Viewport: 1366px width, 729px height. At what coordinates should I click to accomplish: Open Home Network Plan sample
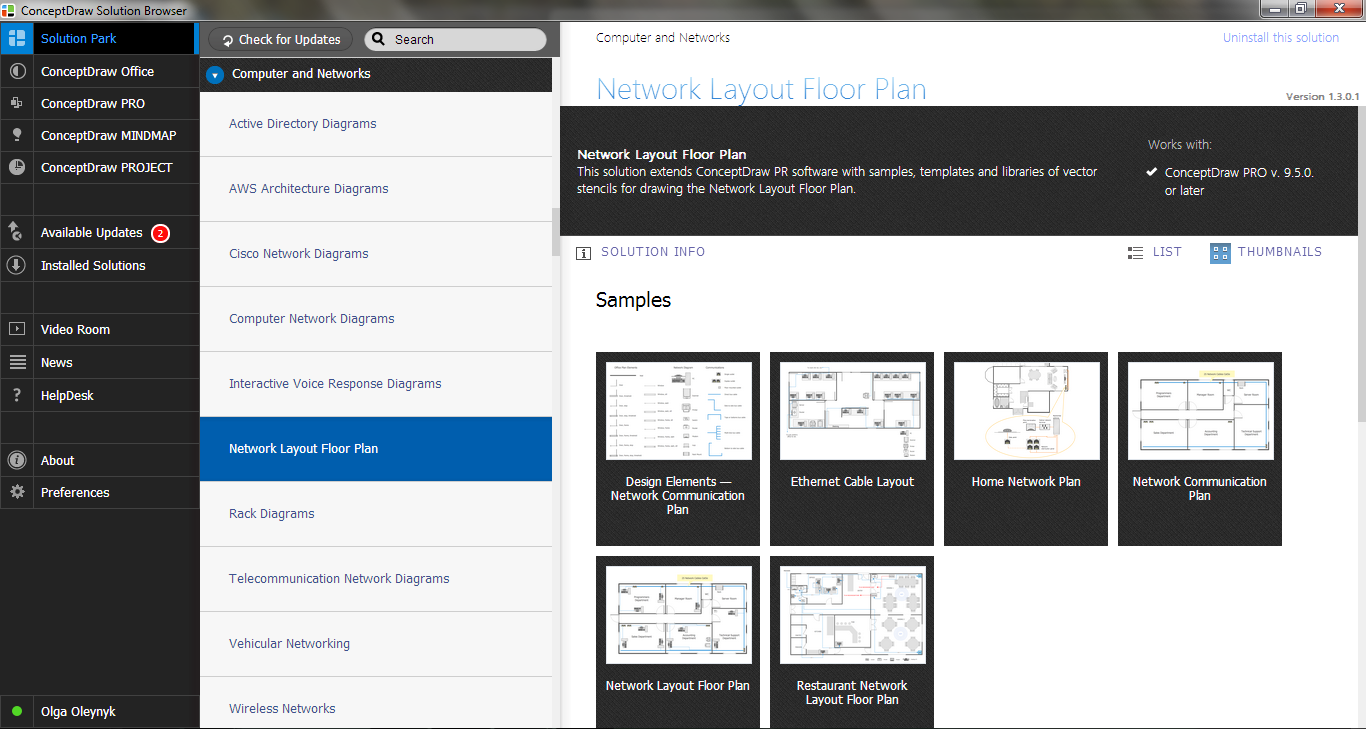1026,449
